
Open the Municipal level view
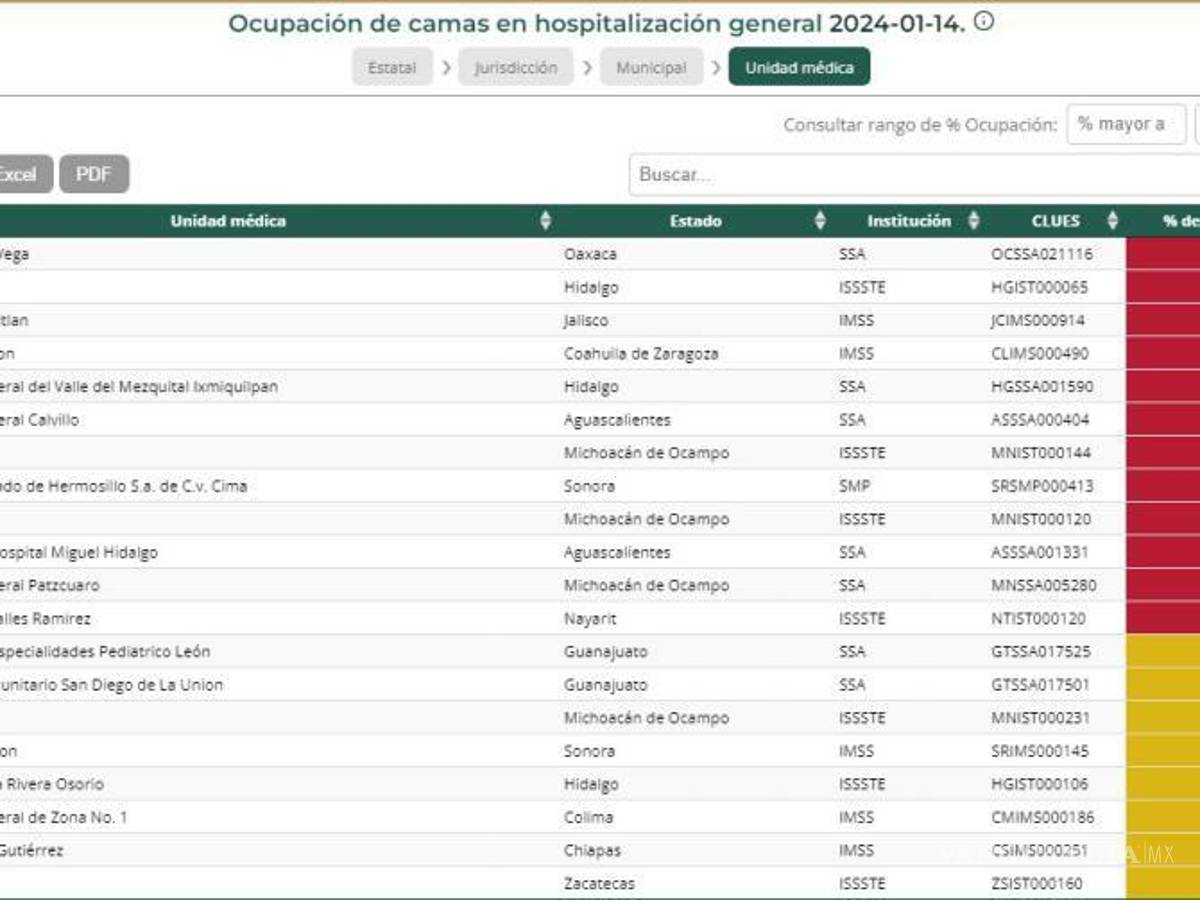(651, 67)
